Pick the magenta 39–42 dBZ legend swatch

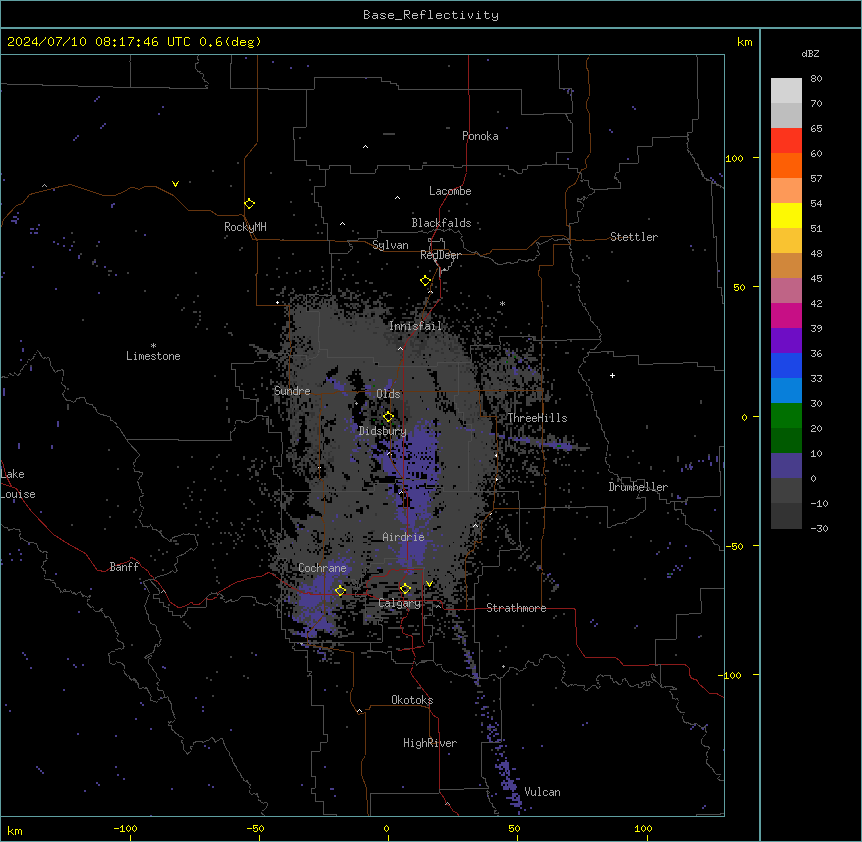pyautogui.click(x=786, y=315)
